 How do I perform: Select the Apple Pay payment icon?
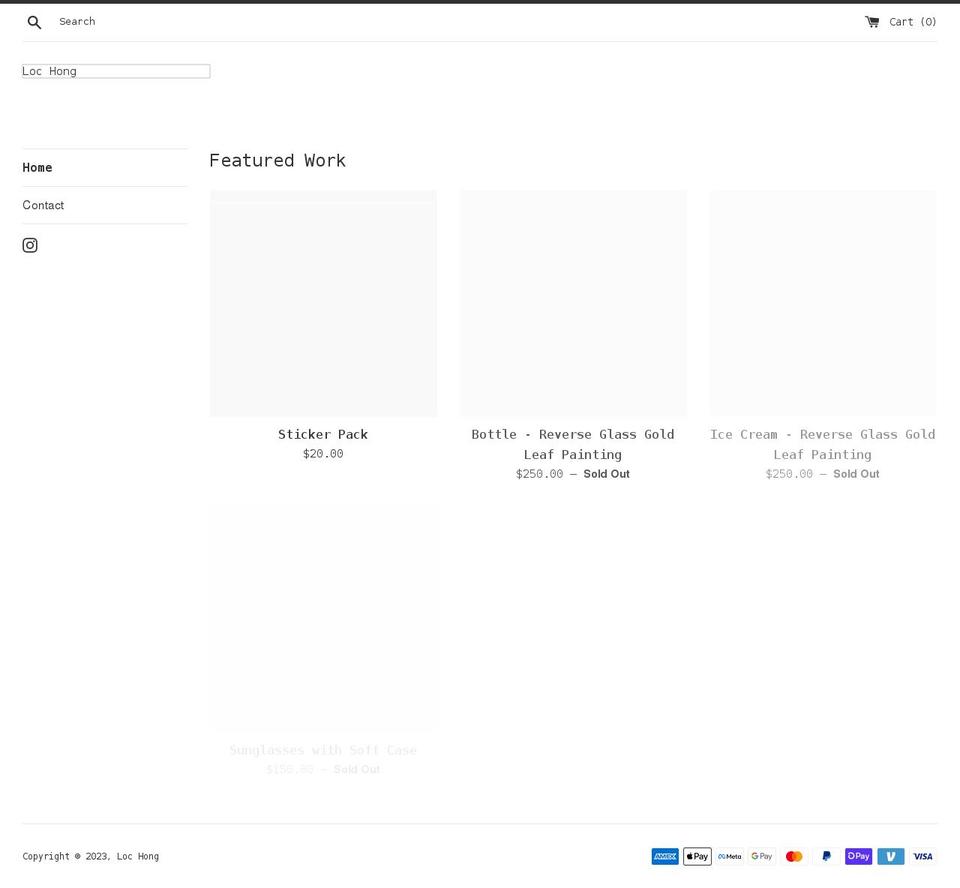pyautogui.click(x=697, y=856)
